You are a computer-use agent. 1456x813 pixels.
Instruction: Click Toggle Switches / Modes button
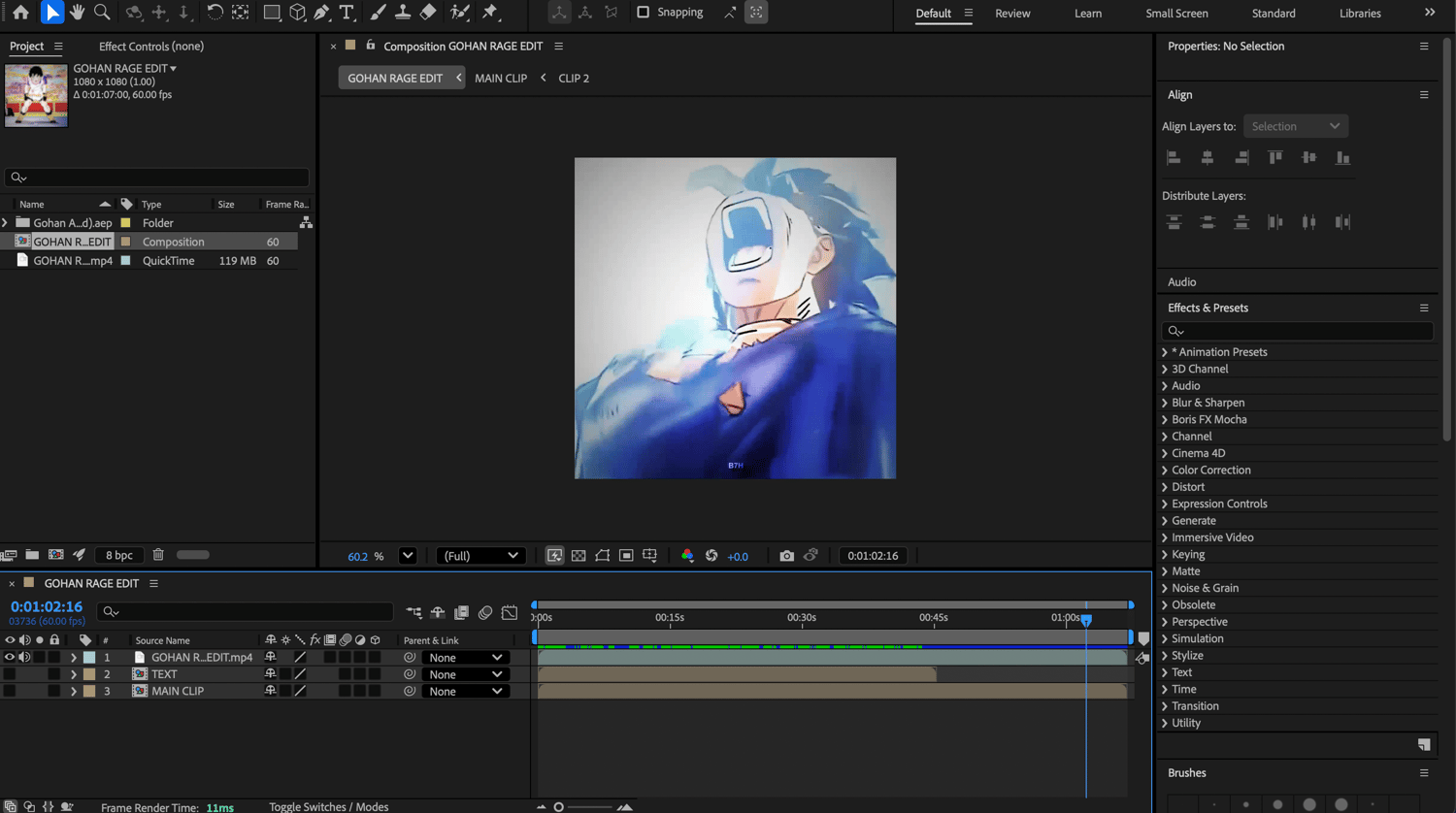point(328,806)
